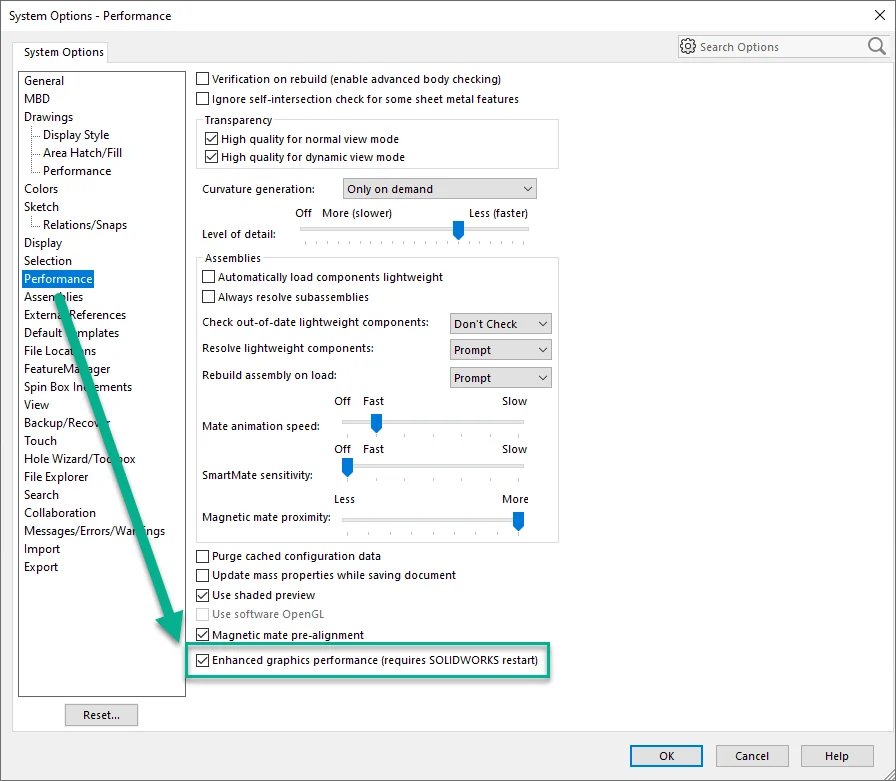Open Backup/Recover category
Screen dimensions: 896x781
[67, 423]
